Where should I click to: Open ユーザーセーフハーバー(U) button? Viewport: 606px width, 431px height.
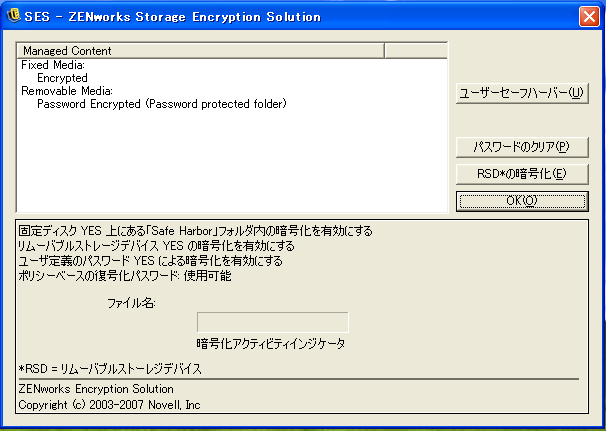coord(521,93)
